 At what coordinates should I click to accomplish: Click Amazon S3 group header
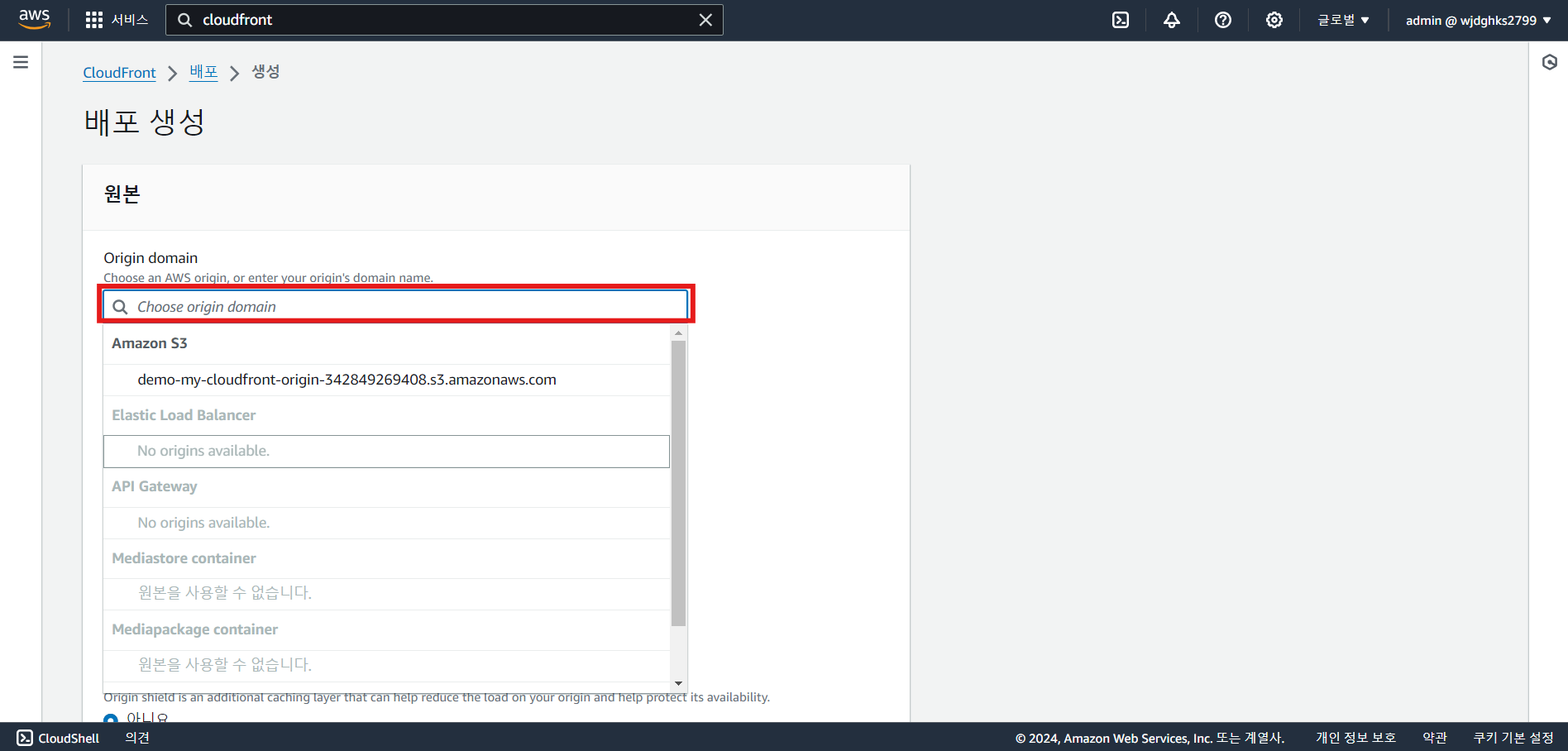pyautogui.click(x=150, y=343)
